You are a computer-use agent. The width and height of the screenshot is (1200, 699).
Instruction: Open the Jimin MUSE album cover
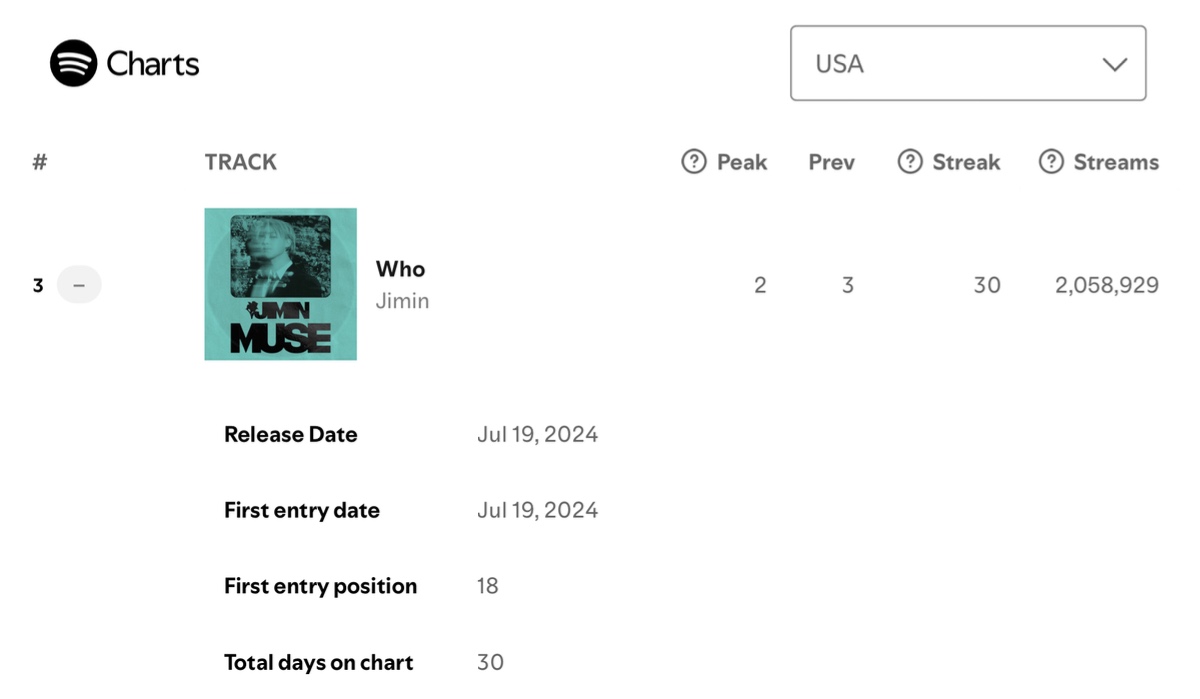[x=280, y=284]
